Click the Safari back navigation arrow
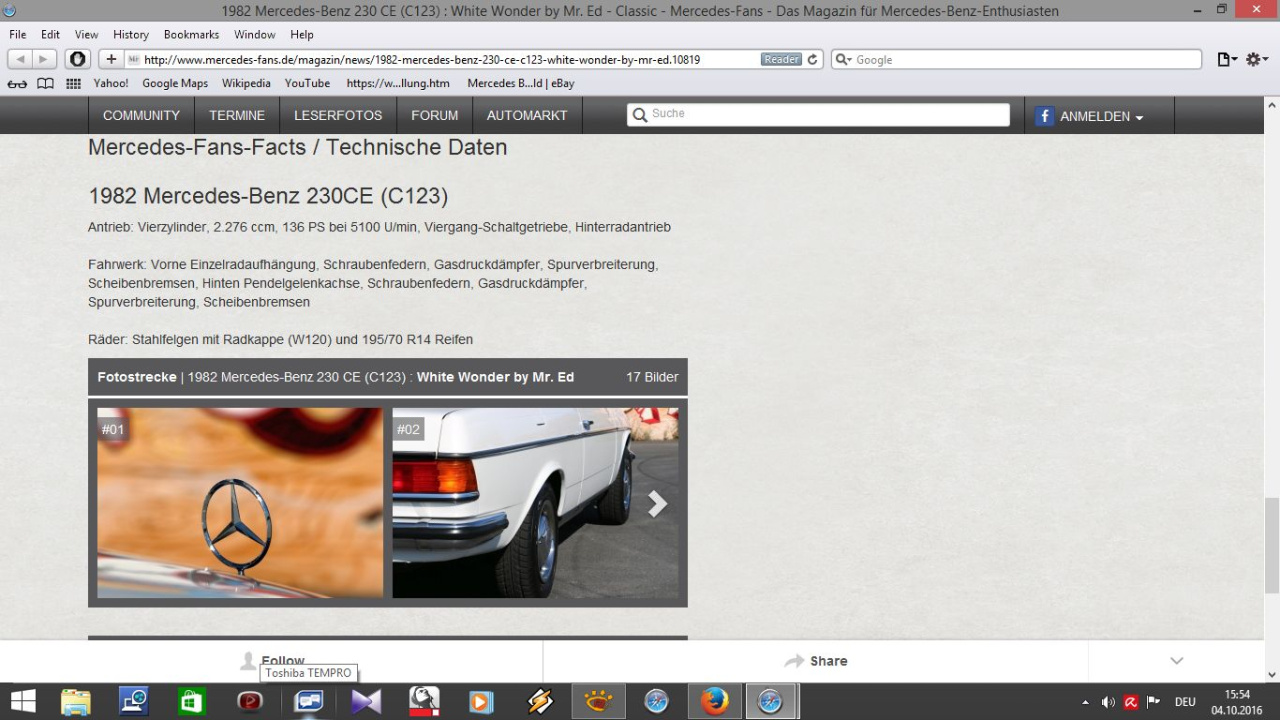1280x720 pixels. point(20,60)
